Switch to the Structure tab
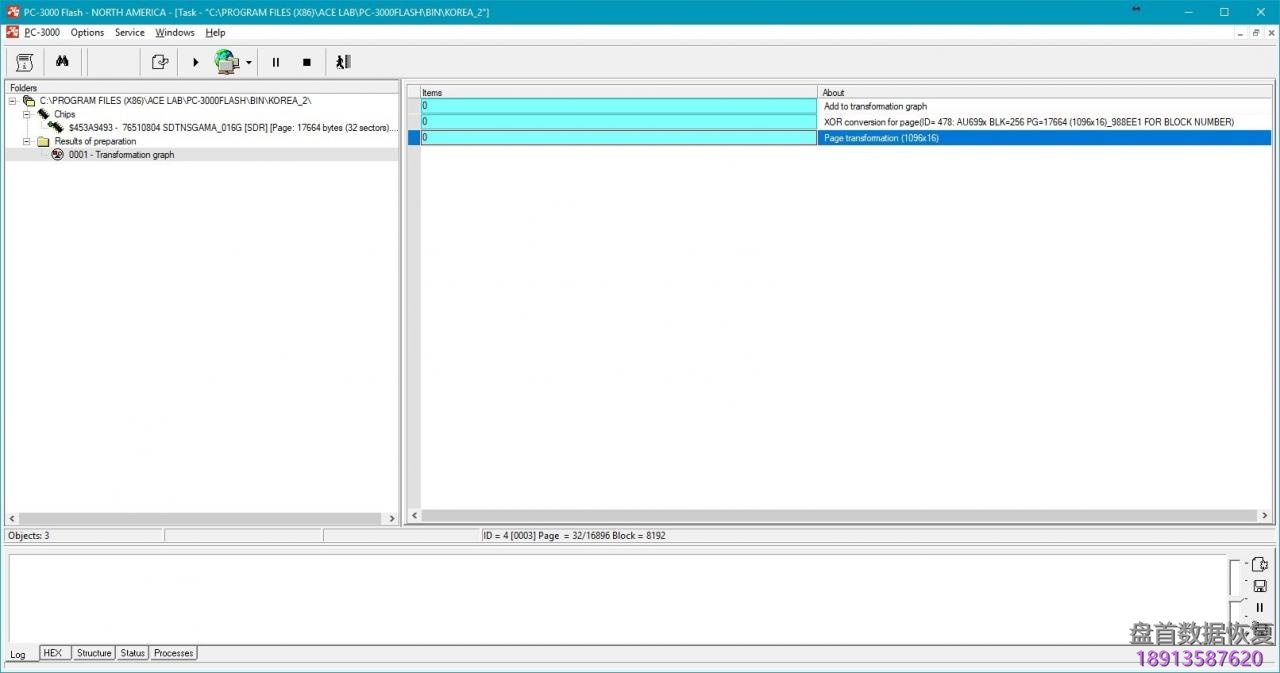 pyautogui.click(x=94, y=653)
